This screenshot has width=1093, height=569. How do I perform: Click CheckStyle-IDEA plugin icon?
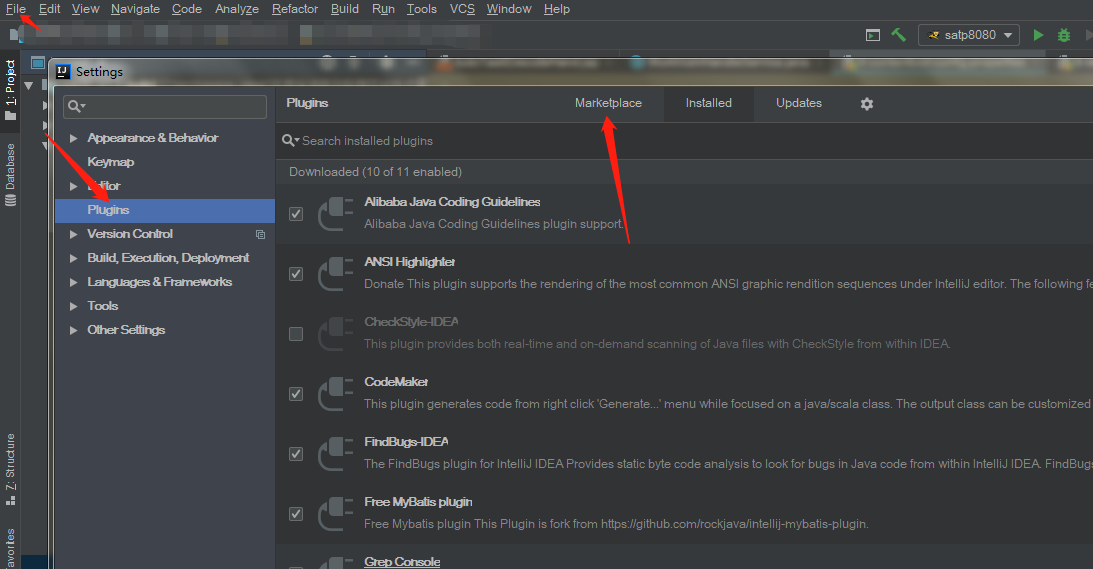tap(336, 333)
